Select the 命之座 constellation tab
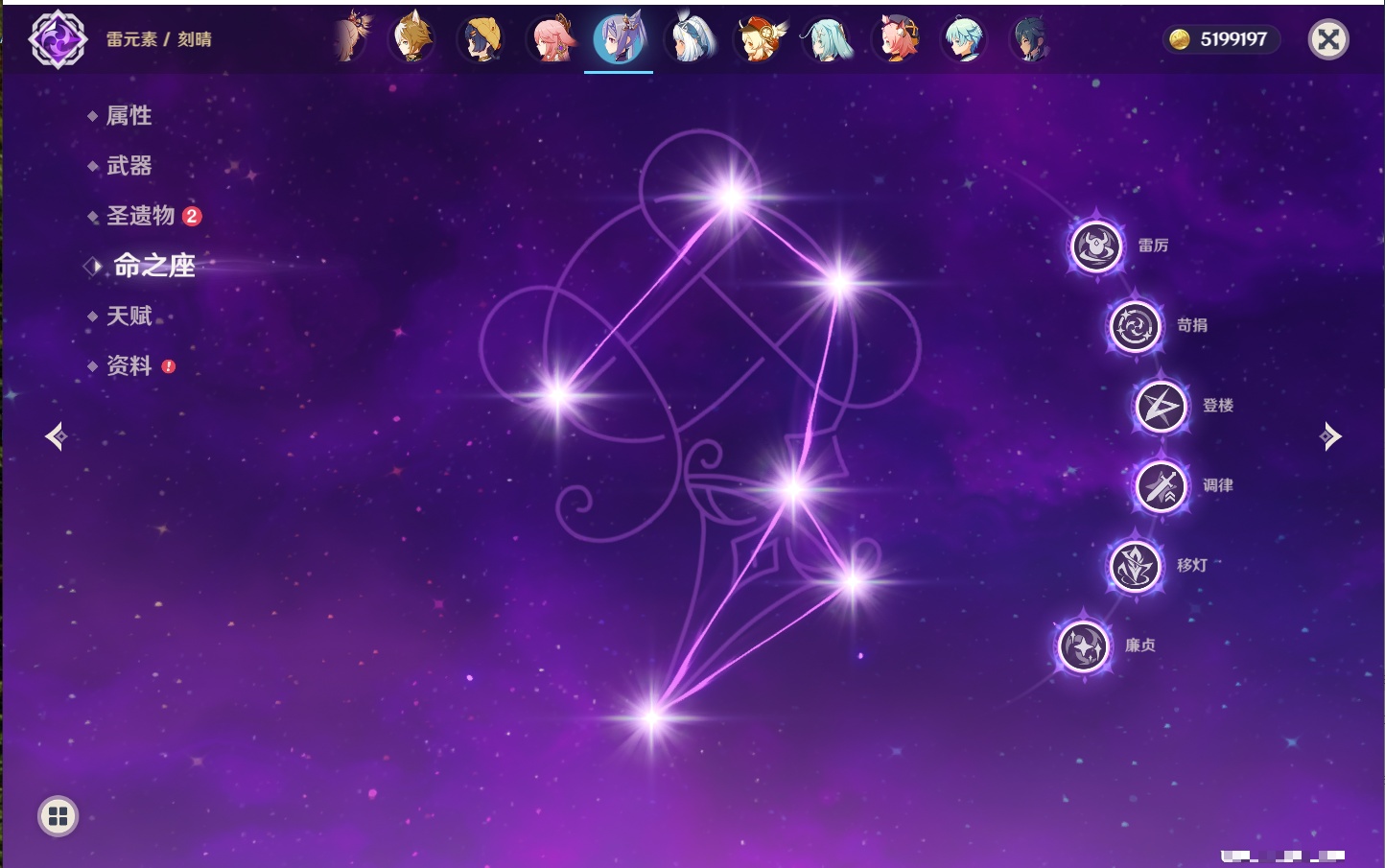 (x=153, y=266)
